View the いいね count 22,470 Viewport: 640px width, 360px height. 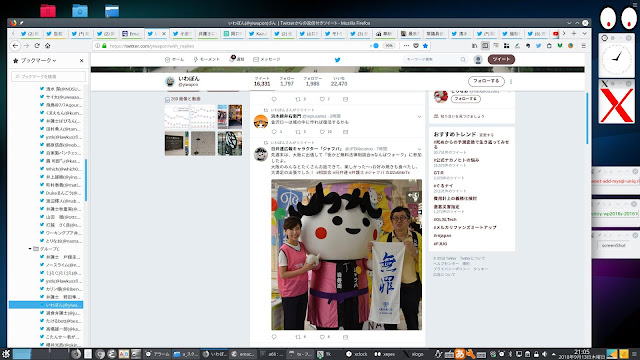coord(339,81)
